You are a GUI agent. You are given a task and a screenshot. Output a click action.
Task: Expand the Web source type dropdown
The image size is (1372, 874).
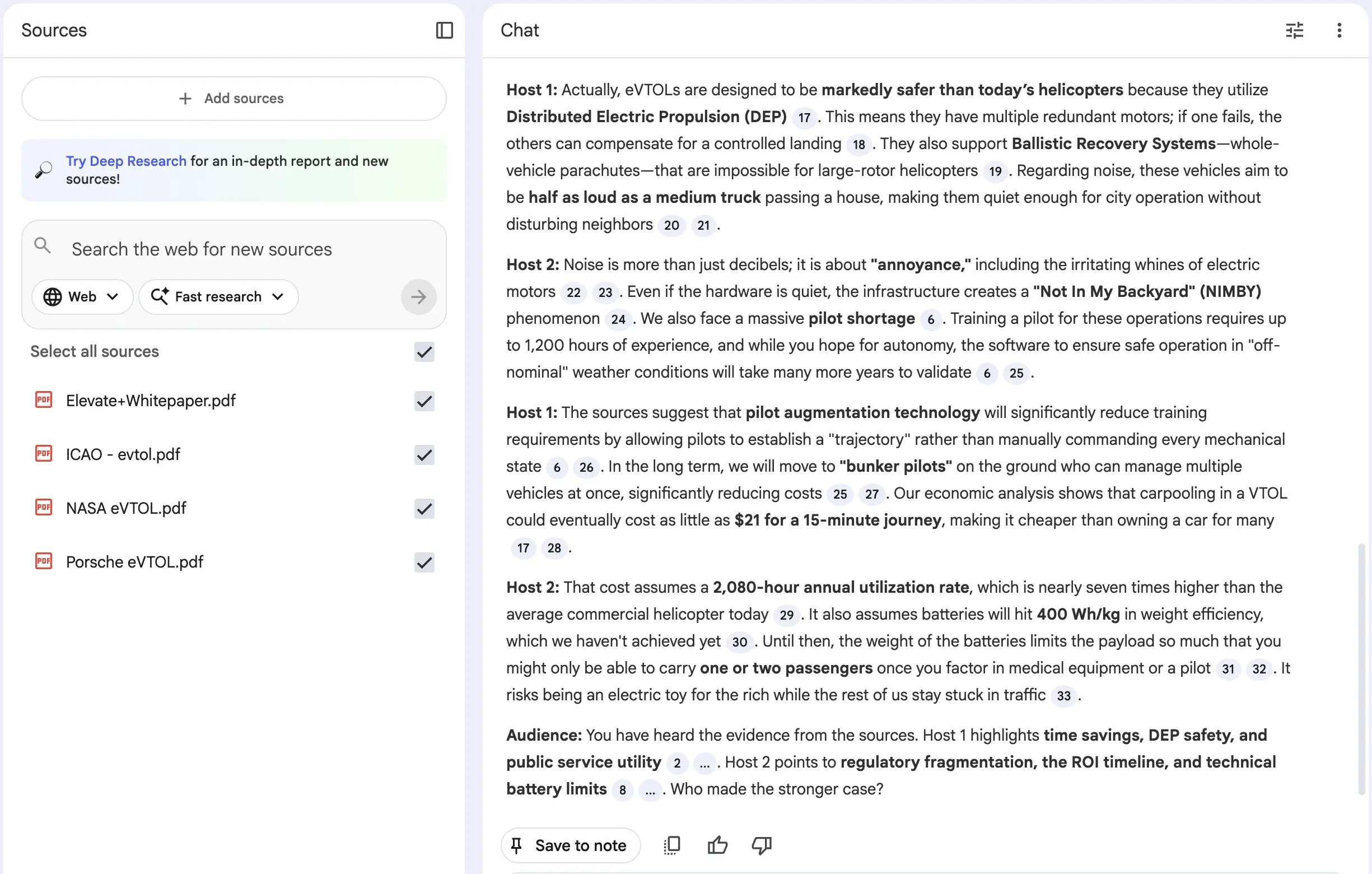[82, 296]
